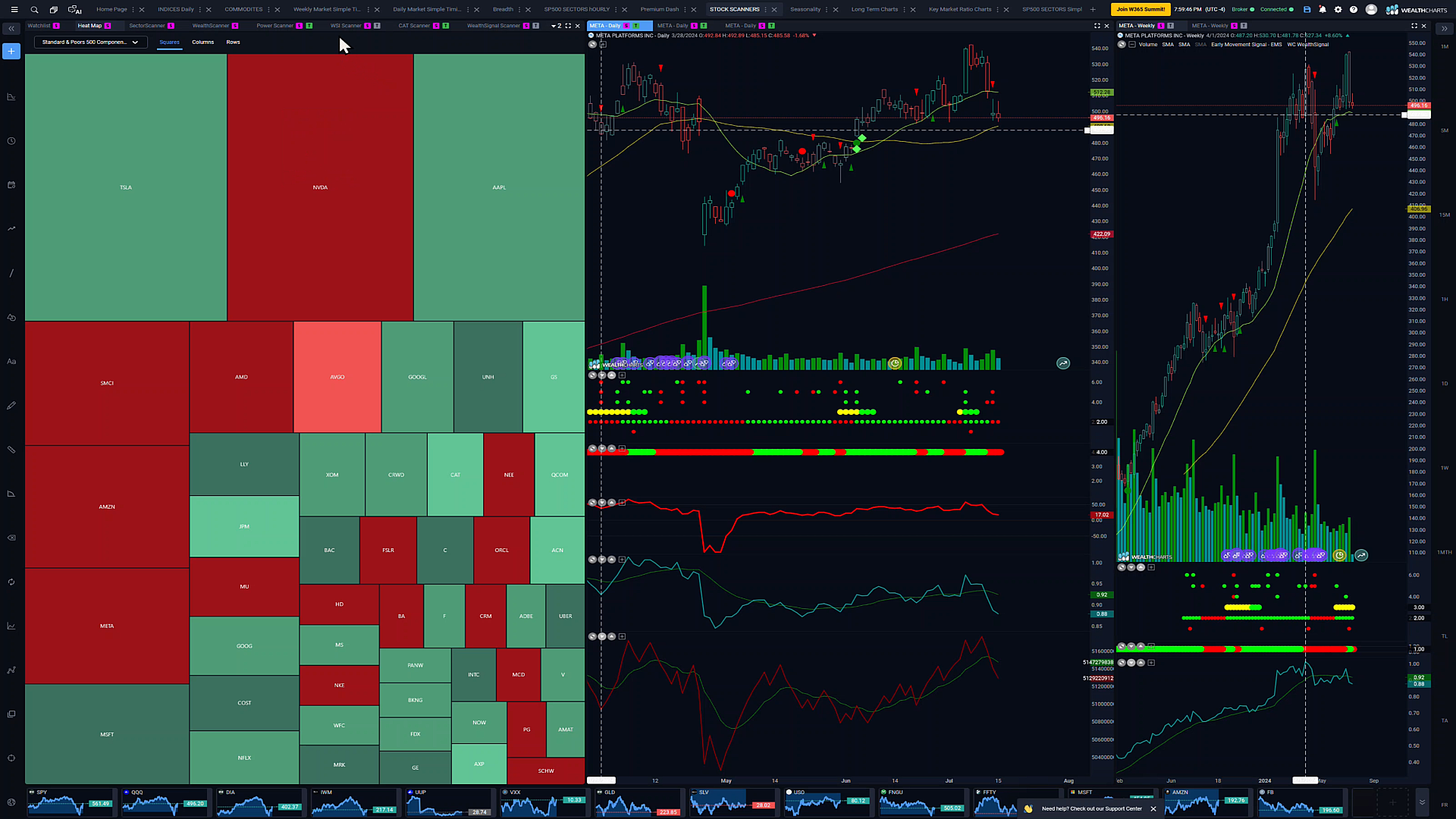
Task: Select the pencil drawing tool in left sidebar
Action: click(11, 406)
